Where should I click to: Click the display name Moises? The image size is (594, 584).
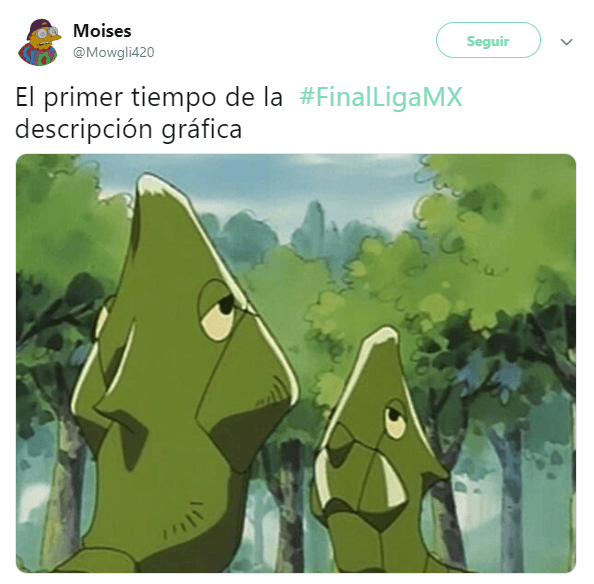pyautogui.click(x=102, y=31)
